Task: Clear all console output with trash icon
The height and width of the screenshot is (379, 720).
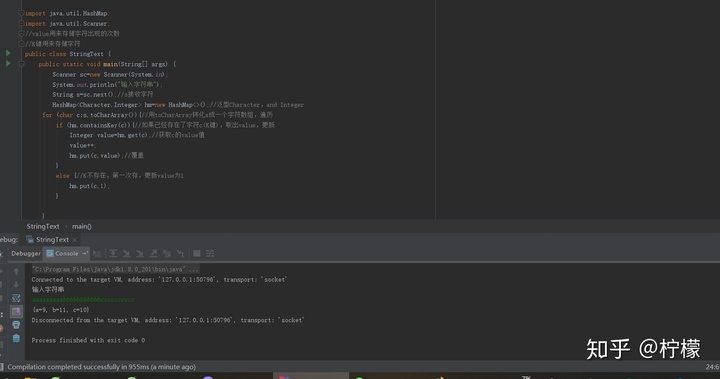Action: (16, 338)
